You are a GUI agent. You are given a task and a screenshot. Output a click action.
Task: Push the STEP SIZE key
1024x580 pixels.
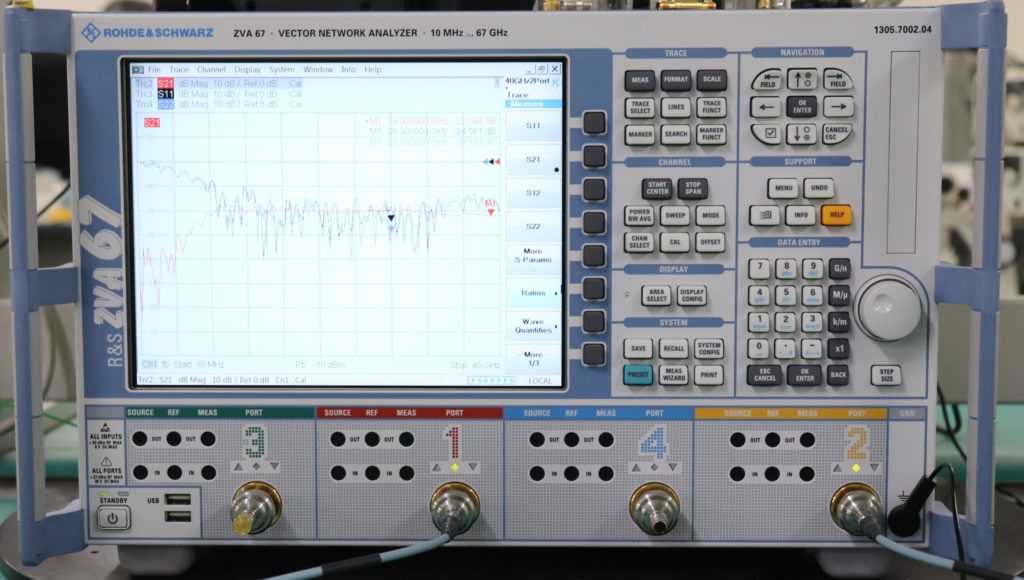point(886,375)
